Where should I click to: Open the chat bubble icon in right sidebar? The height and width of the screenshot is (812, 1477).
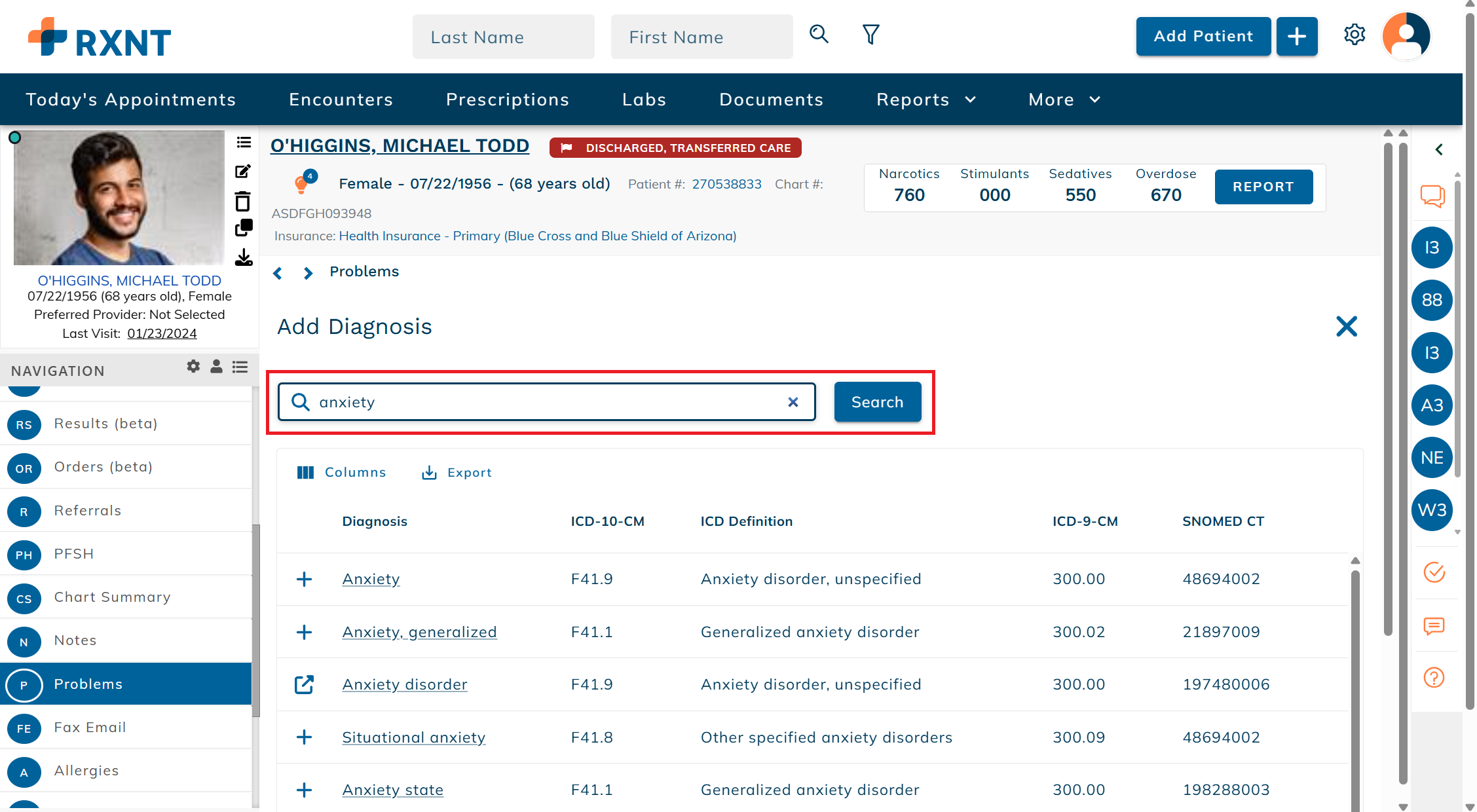(x=1432, y=196)
